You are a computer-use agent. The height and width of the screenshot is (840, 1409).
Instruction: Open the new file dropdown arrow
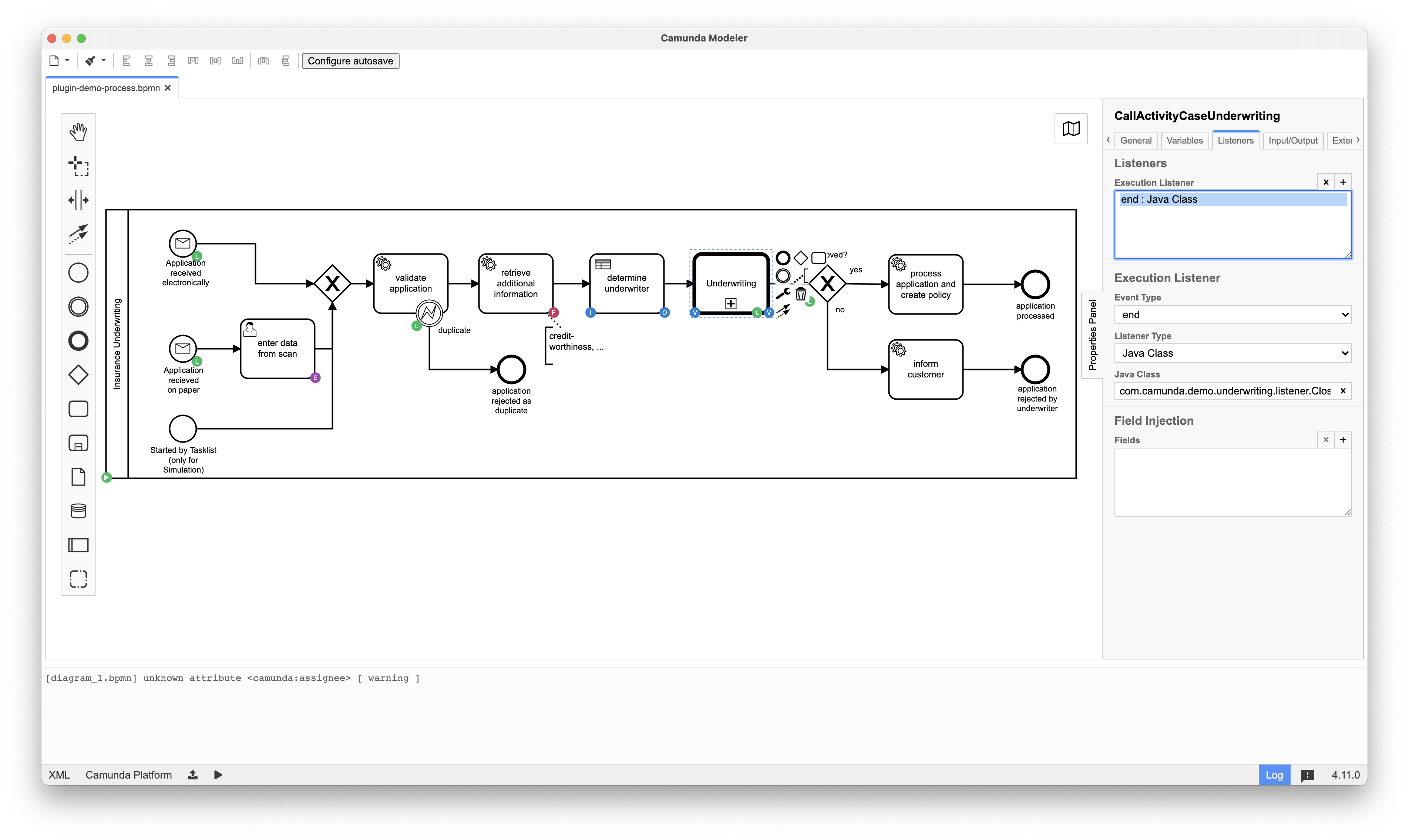[67, 61]
